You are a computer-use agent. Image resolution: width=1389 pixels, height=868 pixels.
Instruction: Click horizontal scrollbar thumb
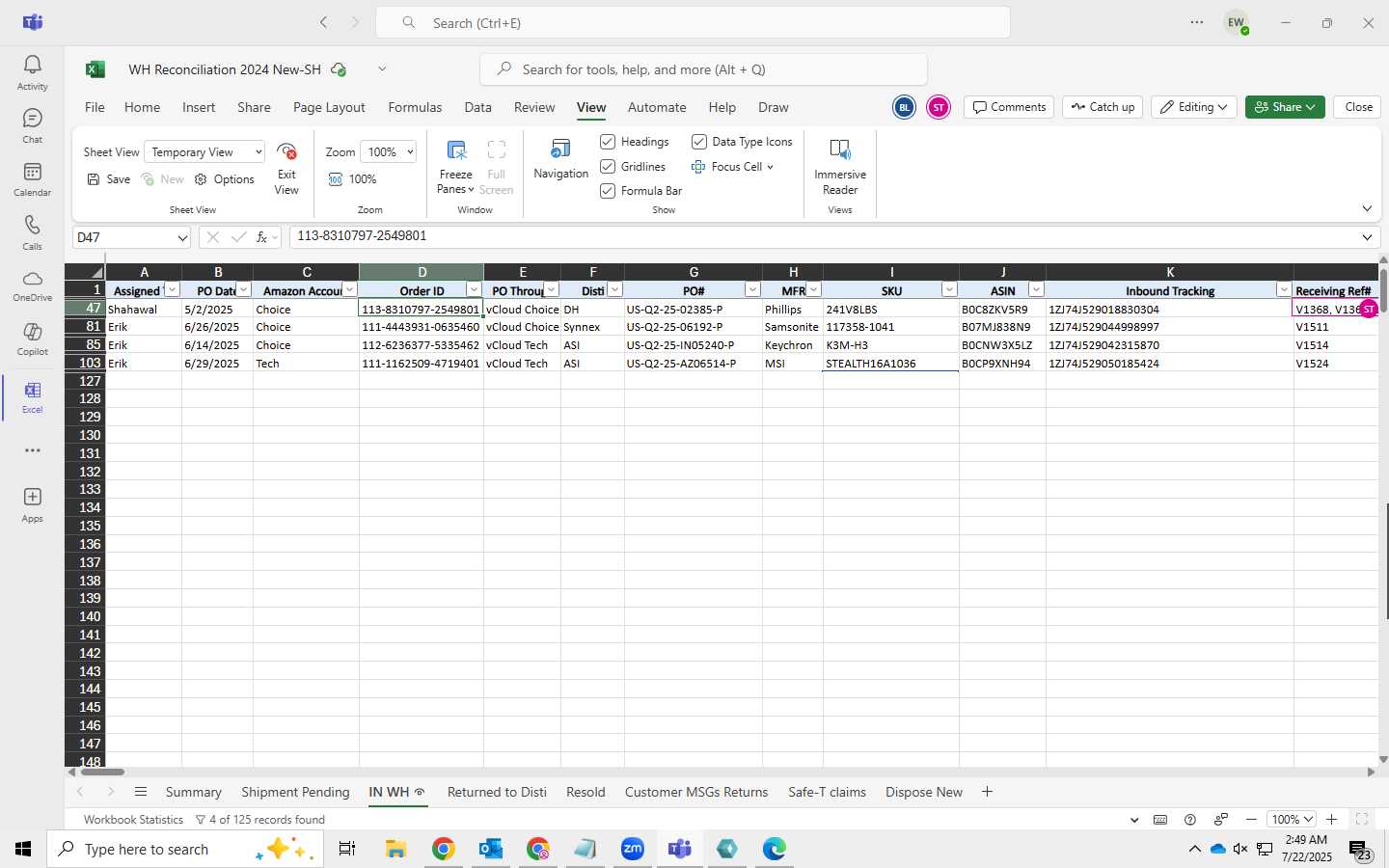(x=101, y=772)
